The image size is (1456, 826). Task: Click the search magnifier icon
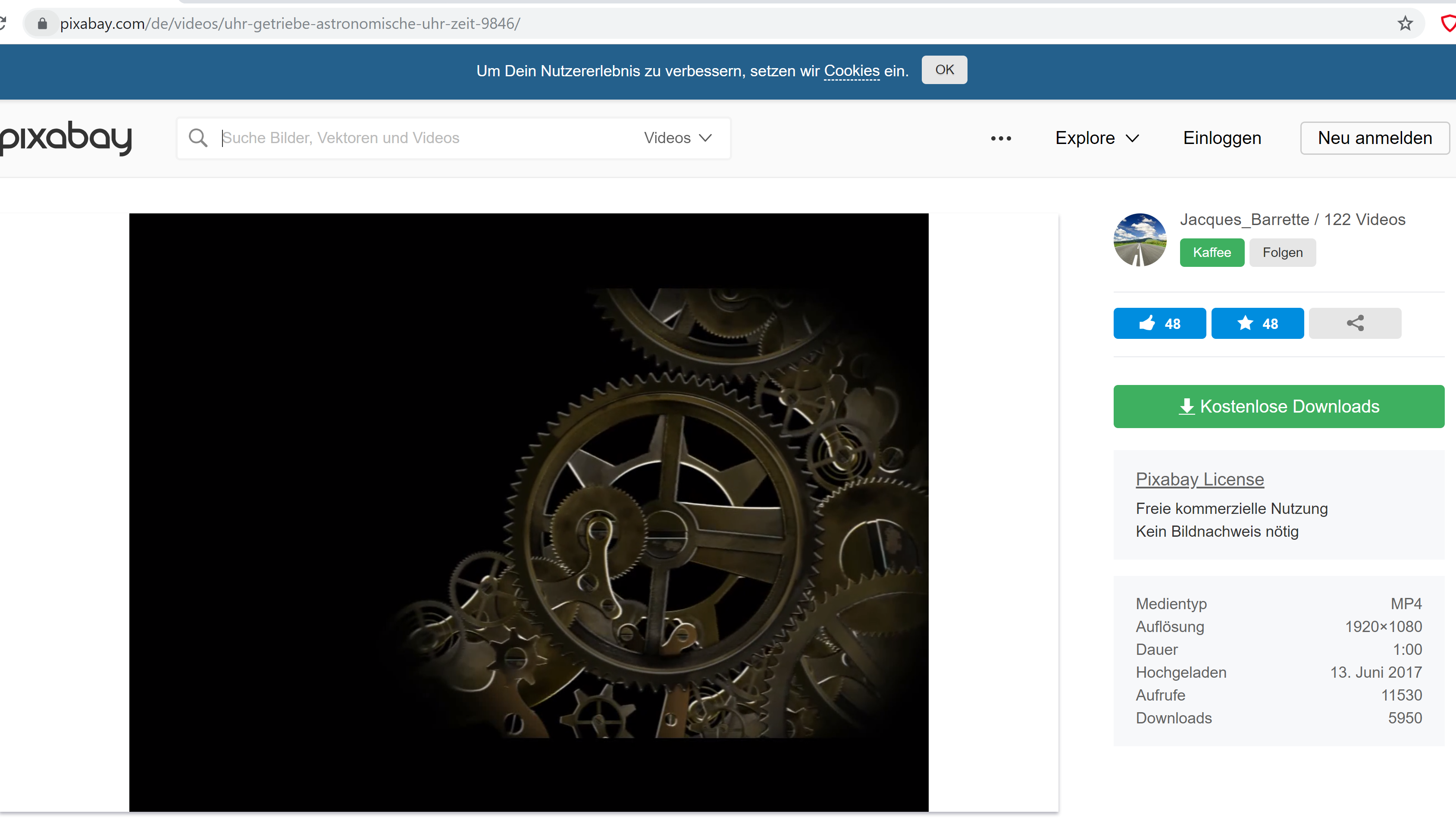coord(198,138)
